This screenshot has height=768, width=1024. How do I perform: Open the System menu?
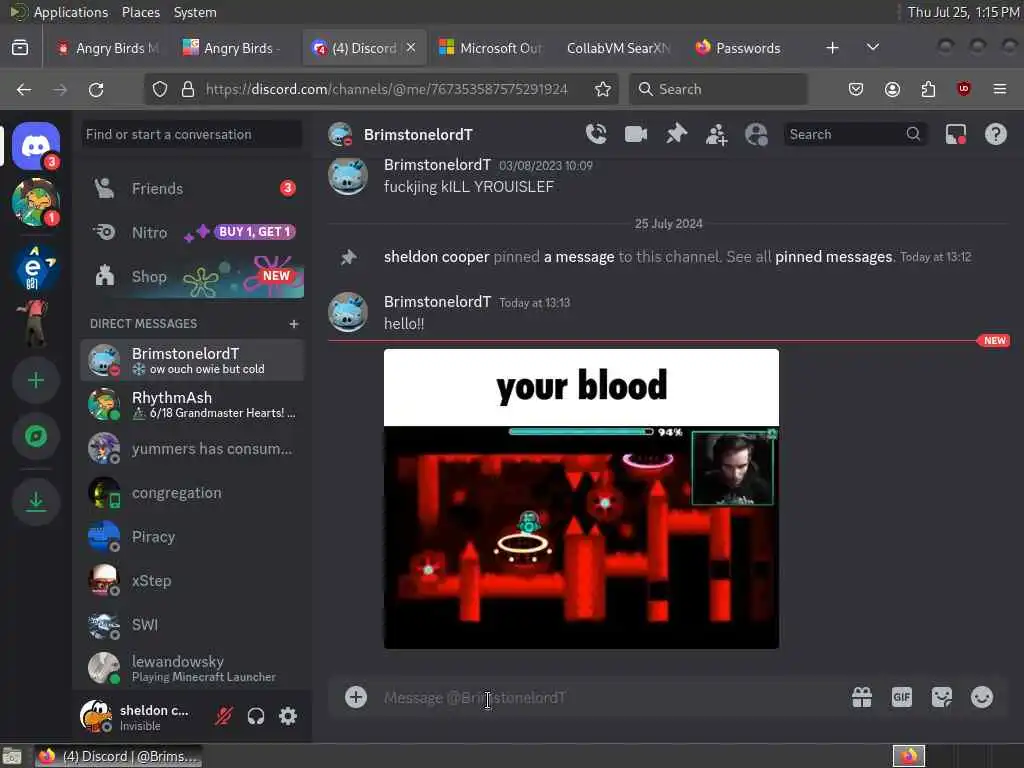pyautogui.click(x=195, y=12)
